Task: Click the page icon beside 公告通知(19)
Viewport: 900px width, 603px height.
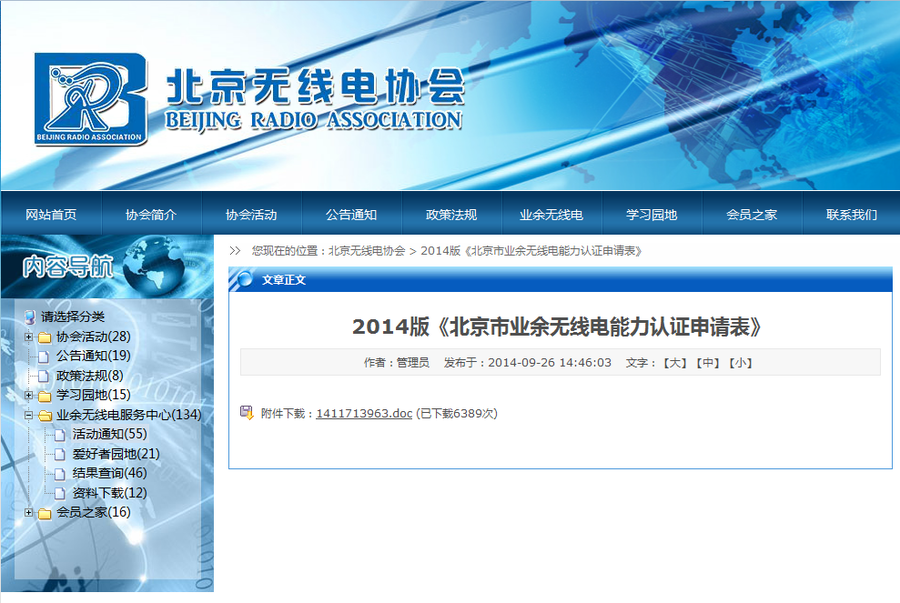Action: (43, 357)
